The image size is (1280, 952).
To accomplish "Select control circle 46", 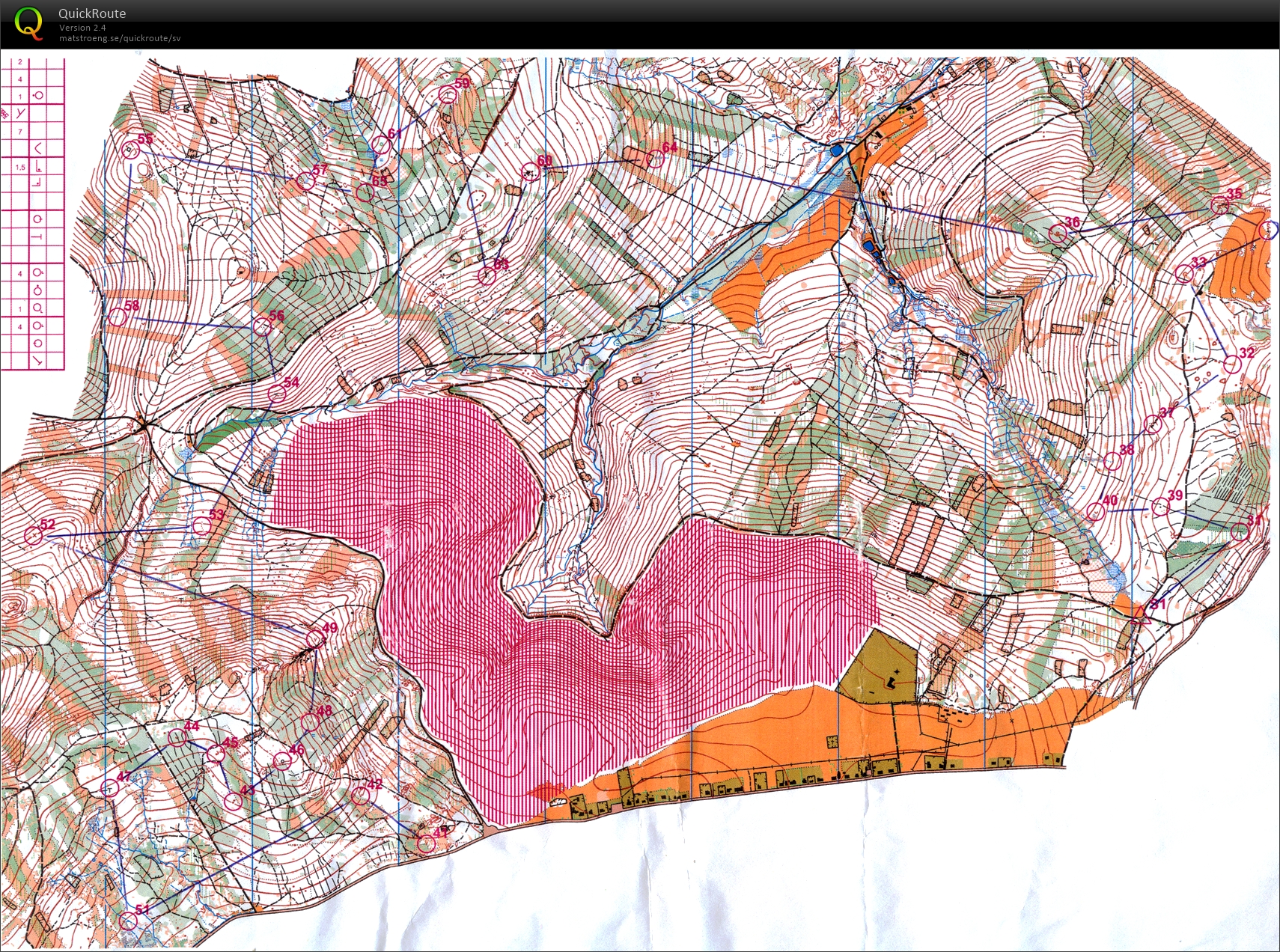I will tap(282, 761).
